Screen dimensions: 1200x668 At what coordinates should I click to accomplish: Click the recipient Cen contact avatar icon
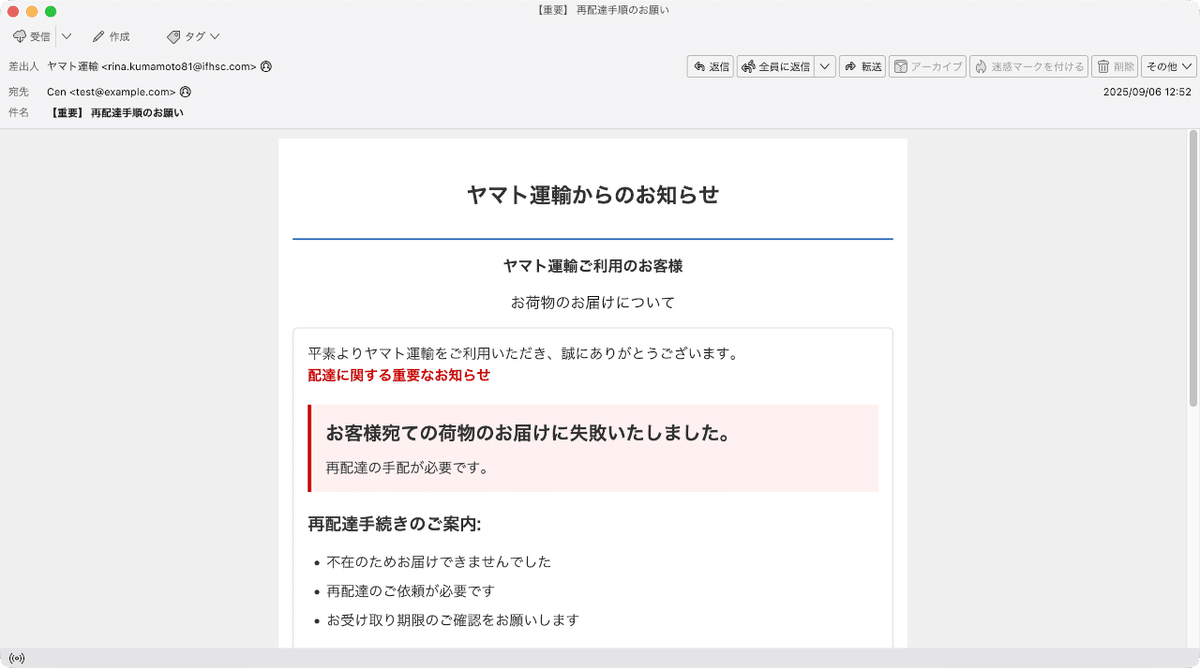(186, 90)
